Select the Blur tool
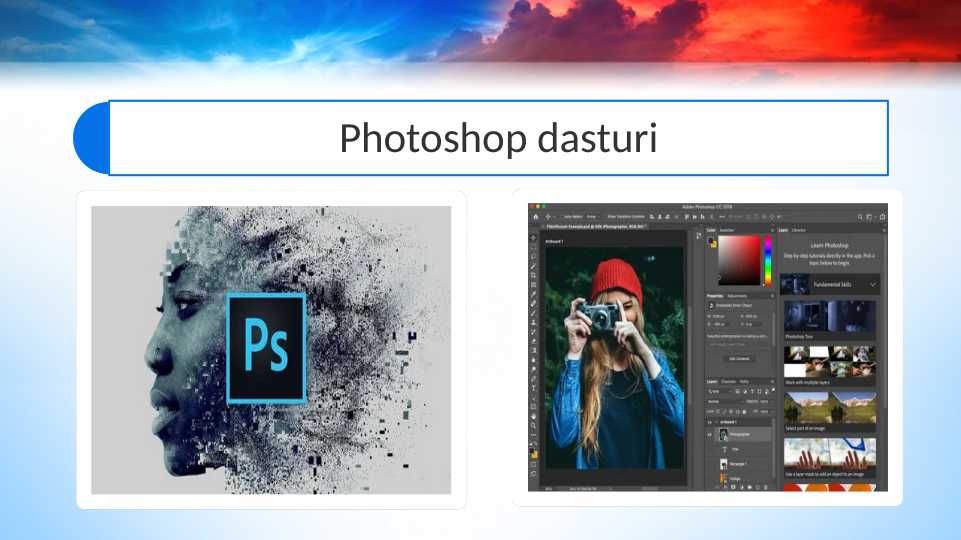The height and width of the screenshot is (540, 961). click(x=533, y=359)
